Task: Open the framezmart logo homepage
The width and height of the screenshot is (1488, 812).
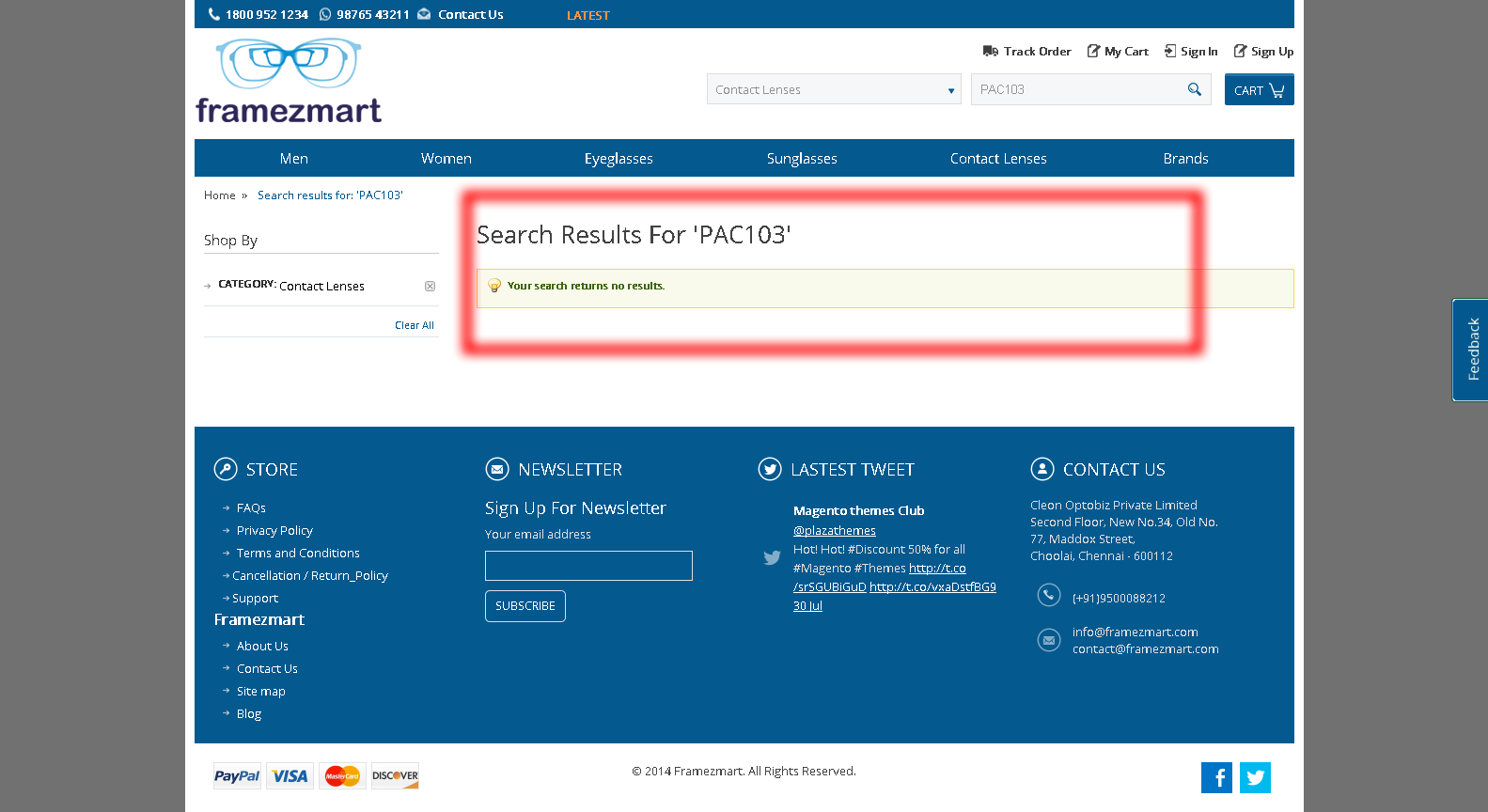Action: coord(289,81)
